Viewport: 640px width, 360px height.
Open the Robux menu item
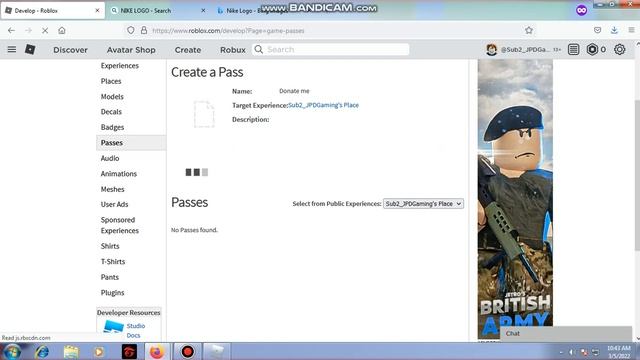233,50
